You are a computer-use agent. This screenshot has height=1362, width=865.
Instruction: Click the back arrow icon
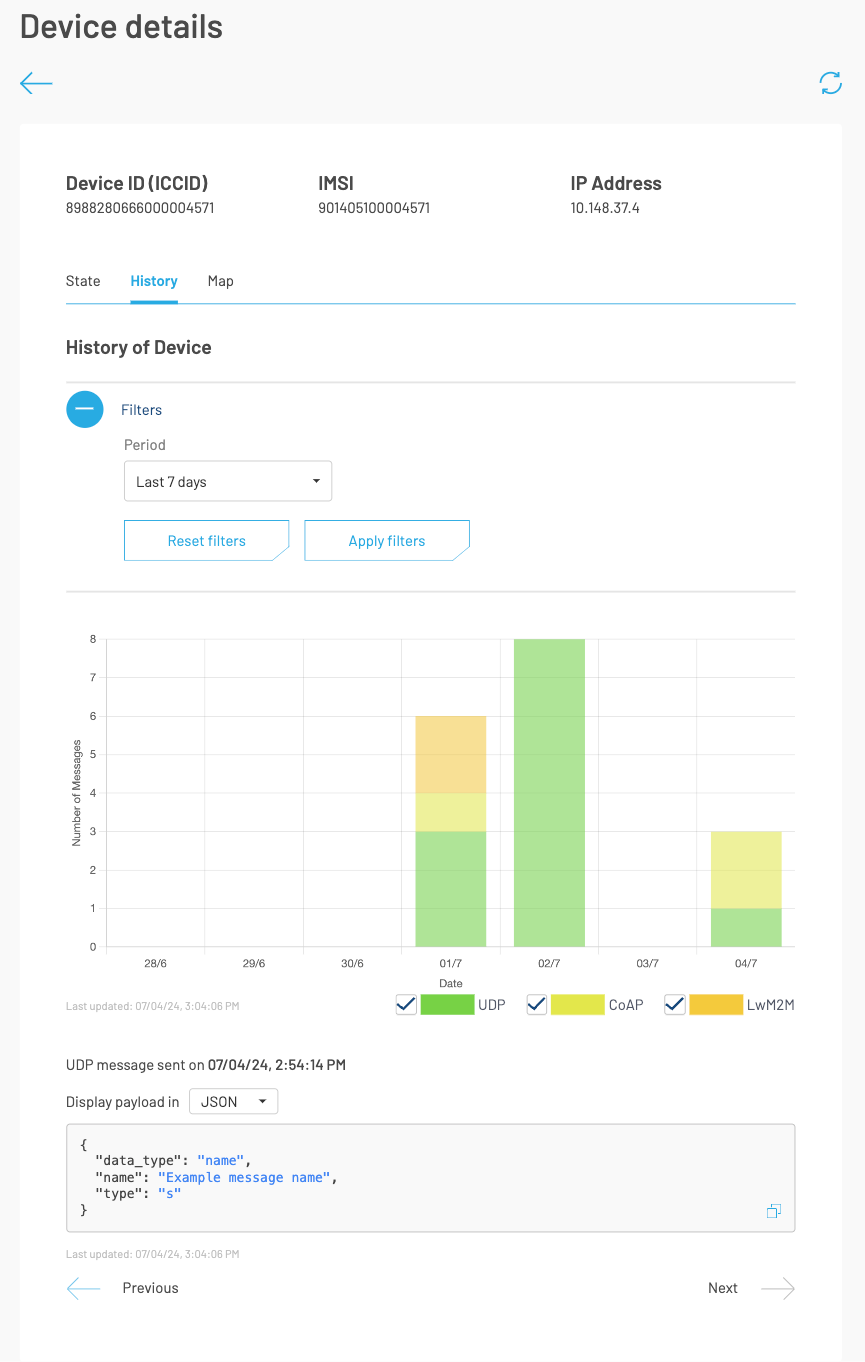[x=36, y=84]
